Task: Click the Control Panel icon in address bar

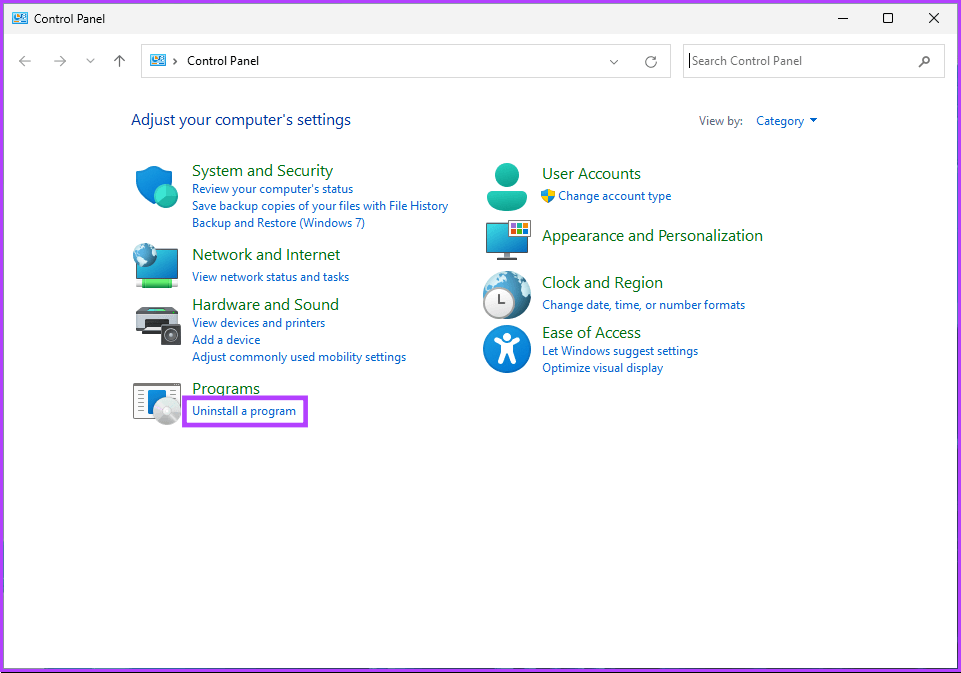Action: 158,60
